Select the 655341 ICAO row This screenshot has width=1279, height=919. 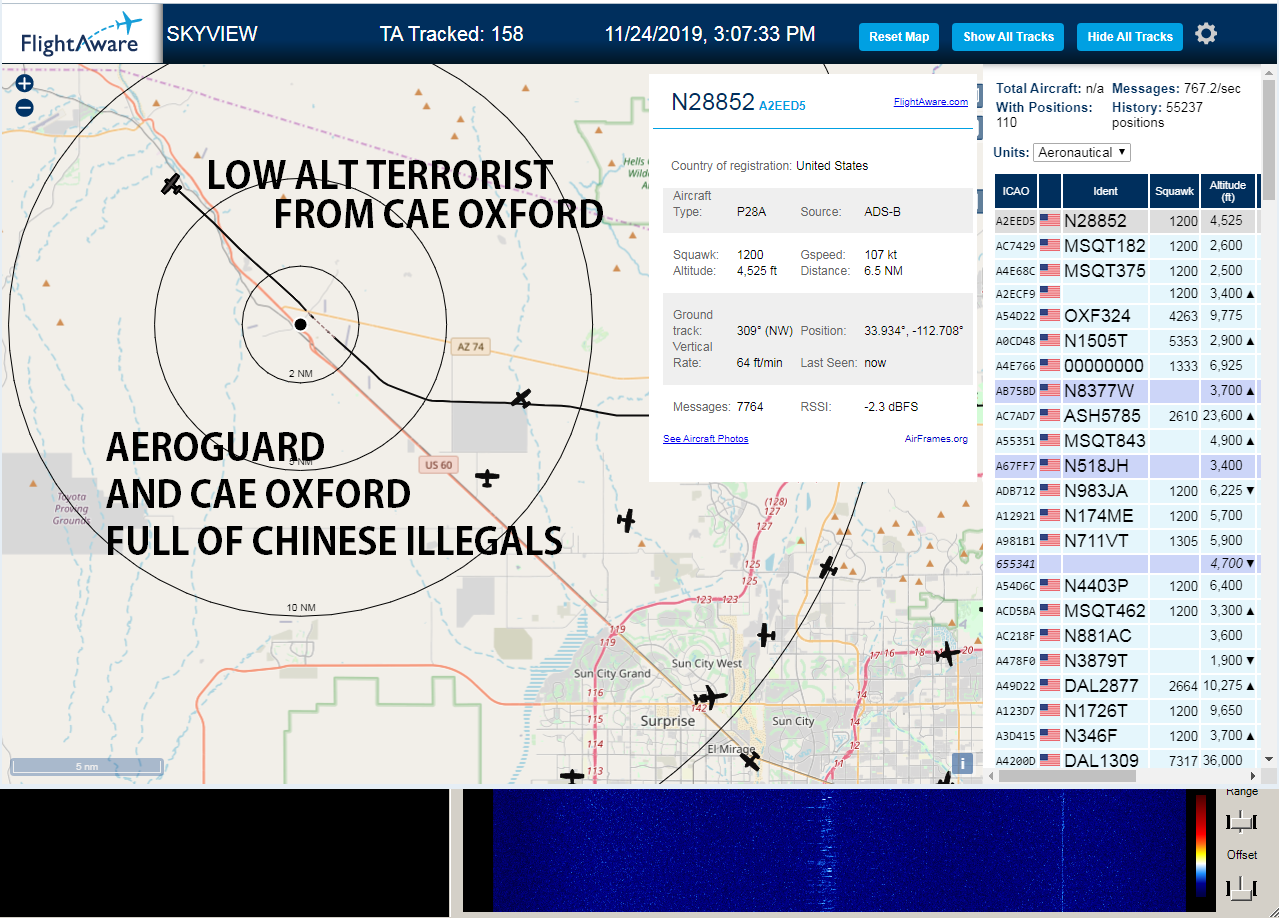tap(1127, 564)
